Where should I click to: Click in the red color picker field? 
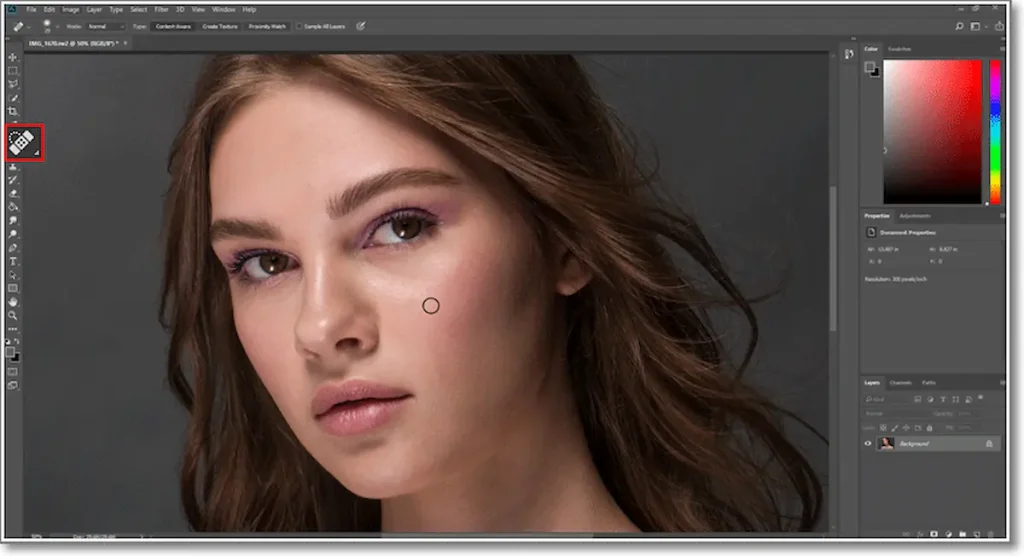pos(932,132)
